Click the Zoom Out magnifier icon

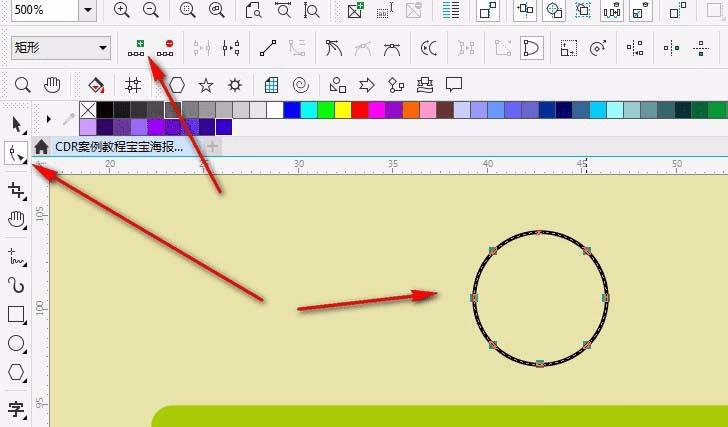pos(150,10)
